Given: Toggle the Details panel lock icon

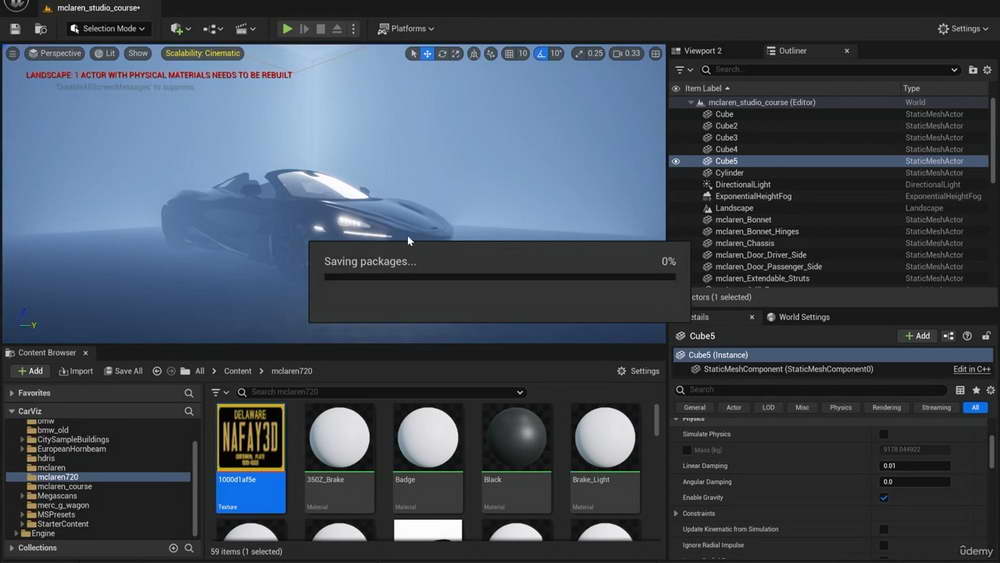Looking at the screenshot, I should 986,336.
